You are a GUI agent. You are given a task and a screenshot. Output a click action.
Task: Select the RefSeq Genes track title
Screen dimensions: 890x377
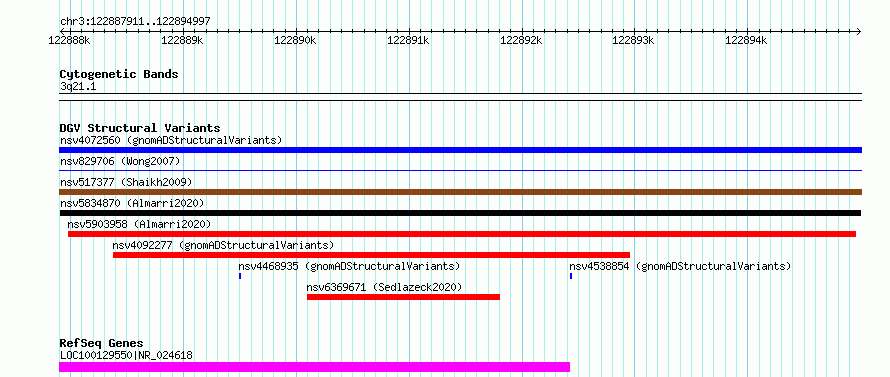[101, 344]
